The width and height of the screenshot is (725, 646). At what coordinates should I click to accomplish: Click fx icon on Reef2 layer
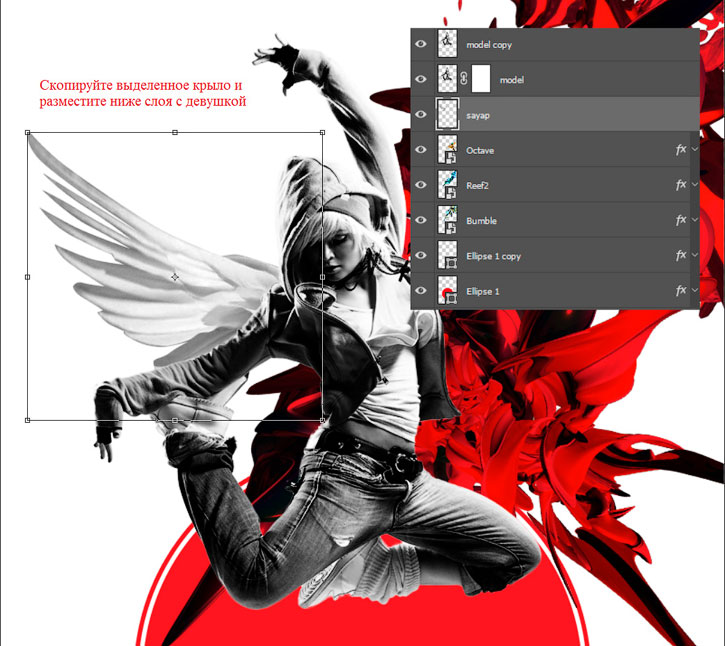coord(681,185)
